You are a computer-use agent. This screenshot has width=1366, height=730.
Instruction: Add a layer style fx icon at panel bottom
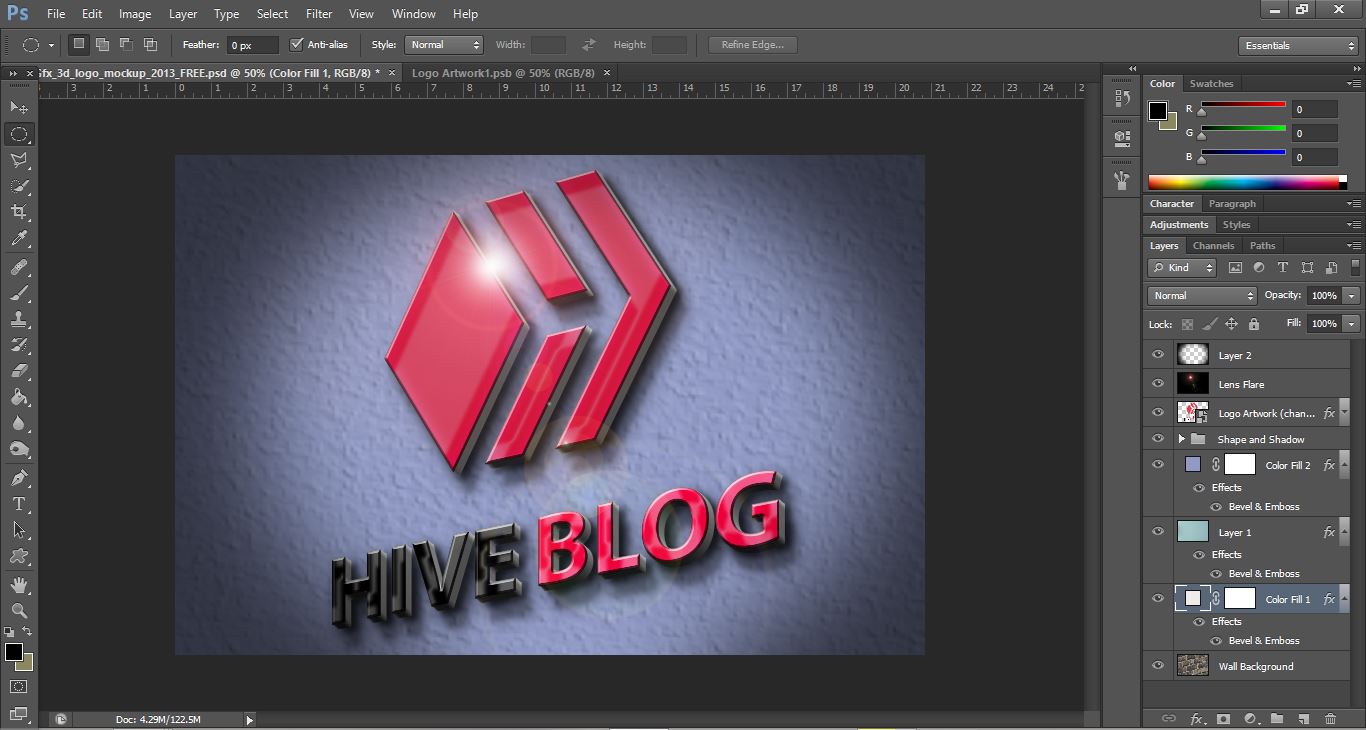(x=1196, y=719)
